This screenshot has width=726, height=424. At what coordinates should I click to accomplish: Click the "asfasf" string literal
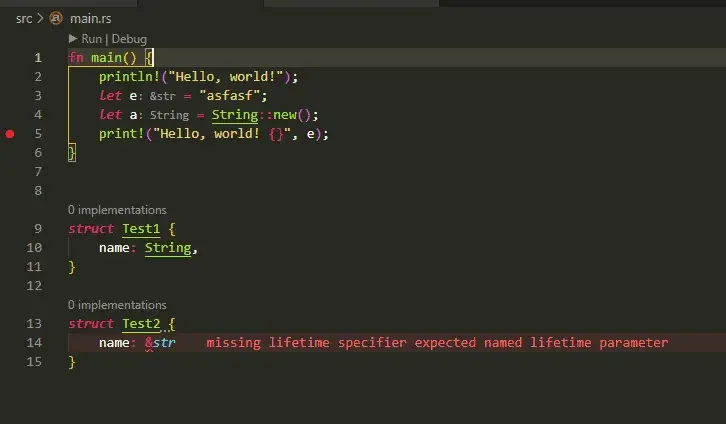point(230,95)
